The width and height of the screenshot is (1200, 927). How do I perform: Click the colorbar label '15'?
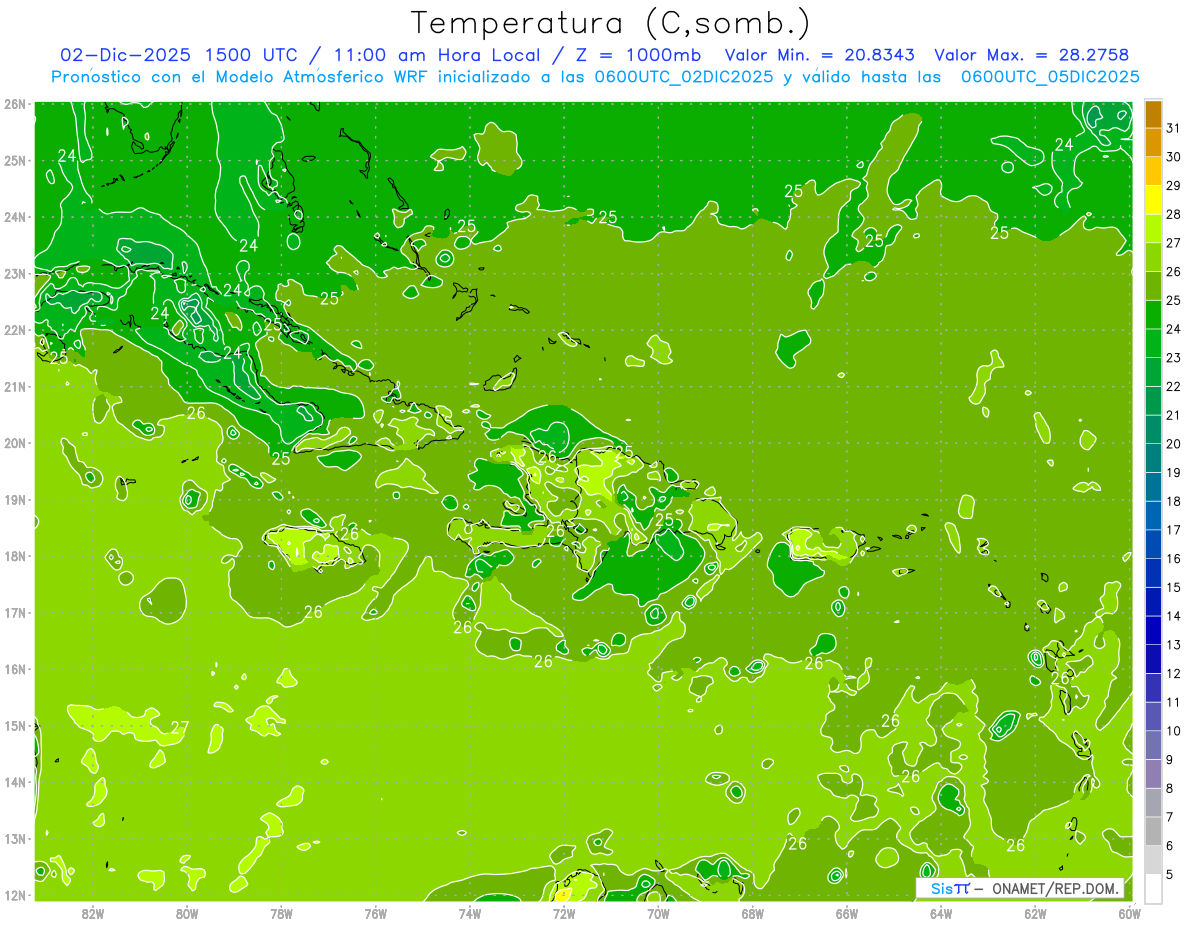pyautogui.click(x=1174, y=587)
